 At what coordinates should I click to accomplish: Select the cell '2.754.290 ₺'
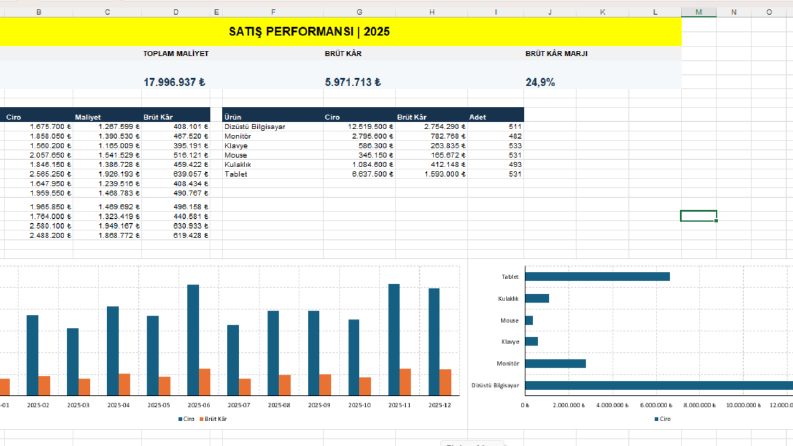click(431, 126)
